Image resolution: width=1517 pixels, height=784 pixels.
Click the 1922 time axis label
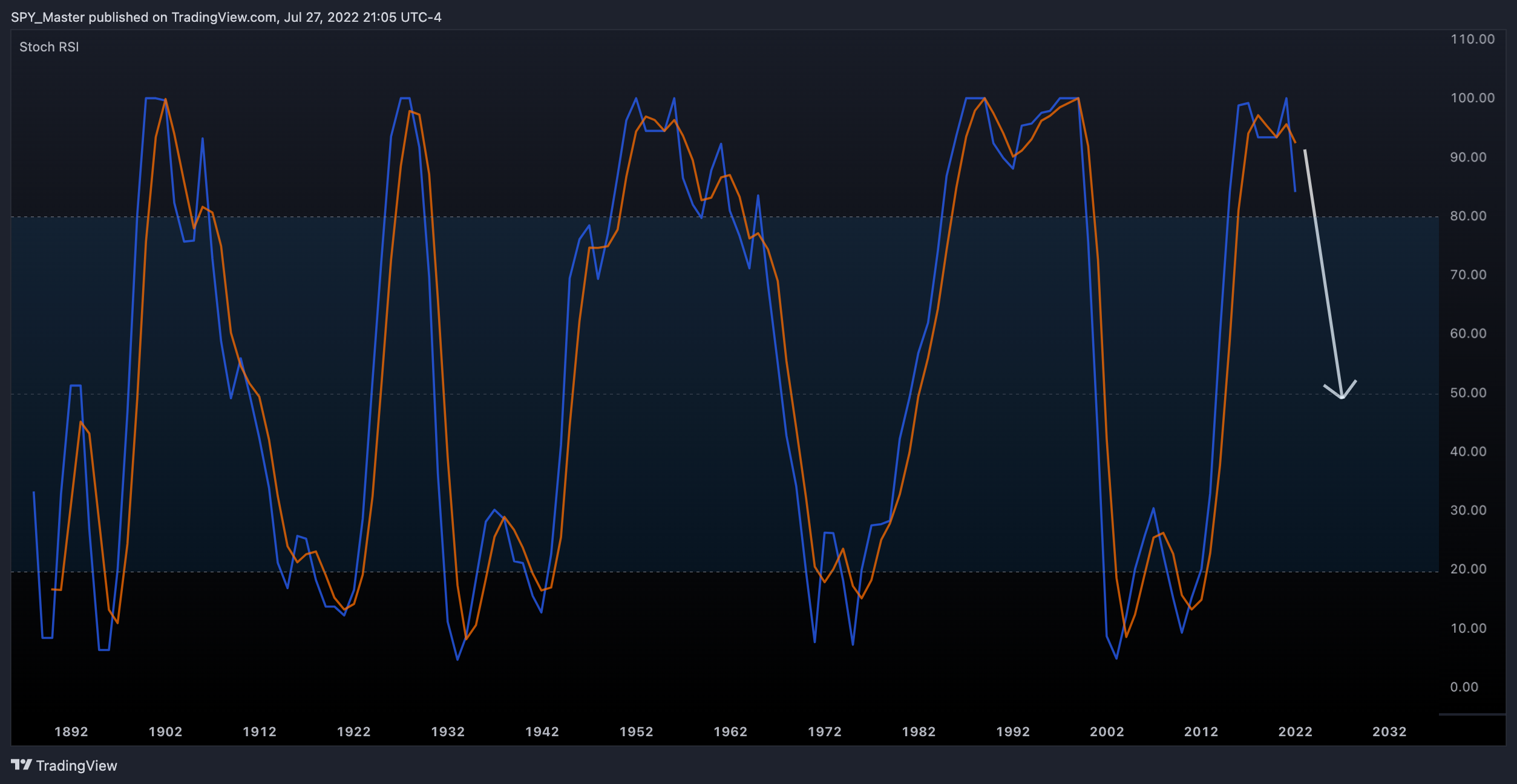tap(353, 731)
